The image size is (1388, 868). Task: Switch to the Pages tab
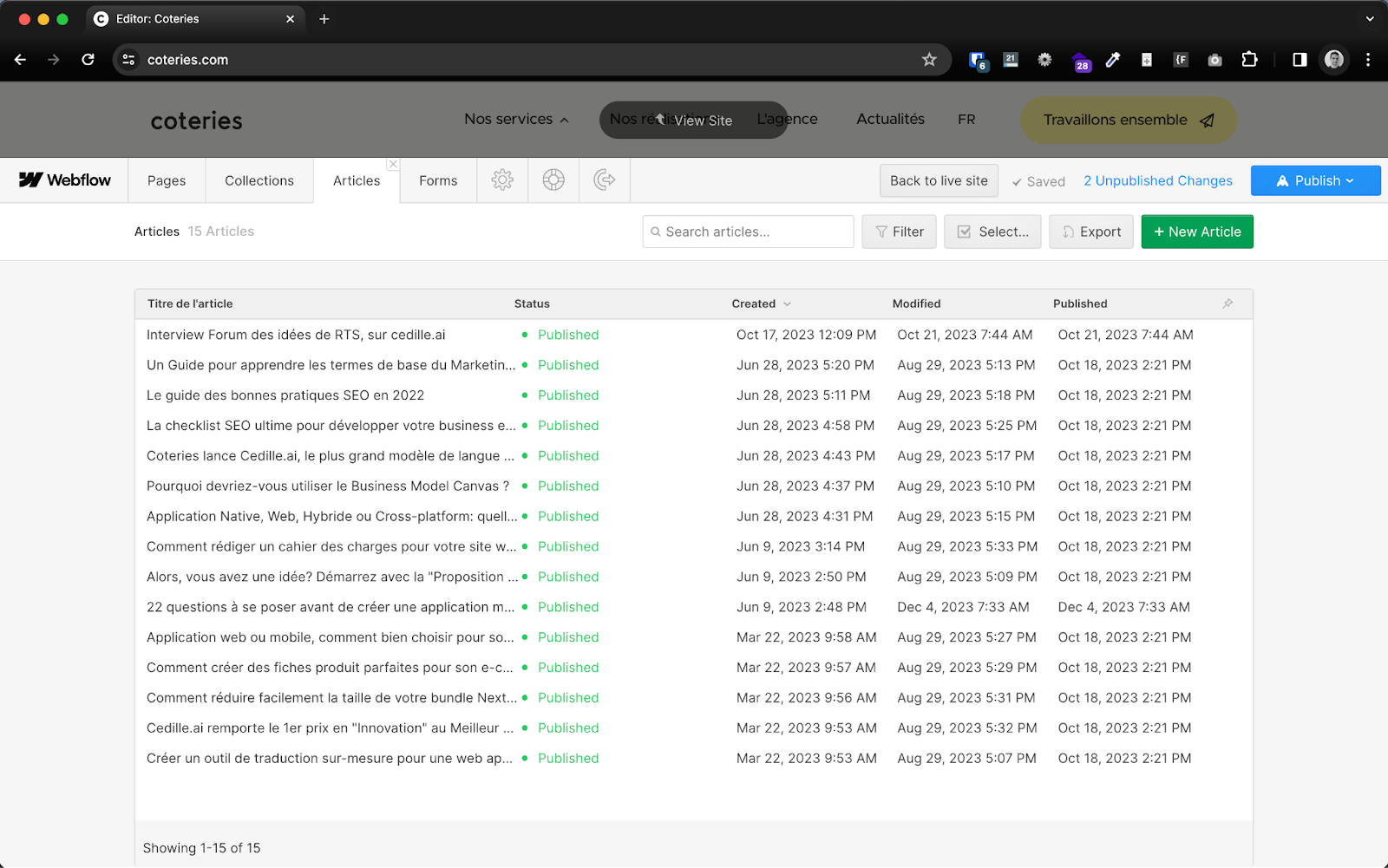(x=167, y=180)
